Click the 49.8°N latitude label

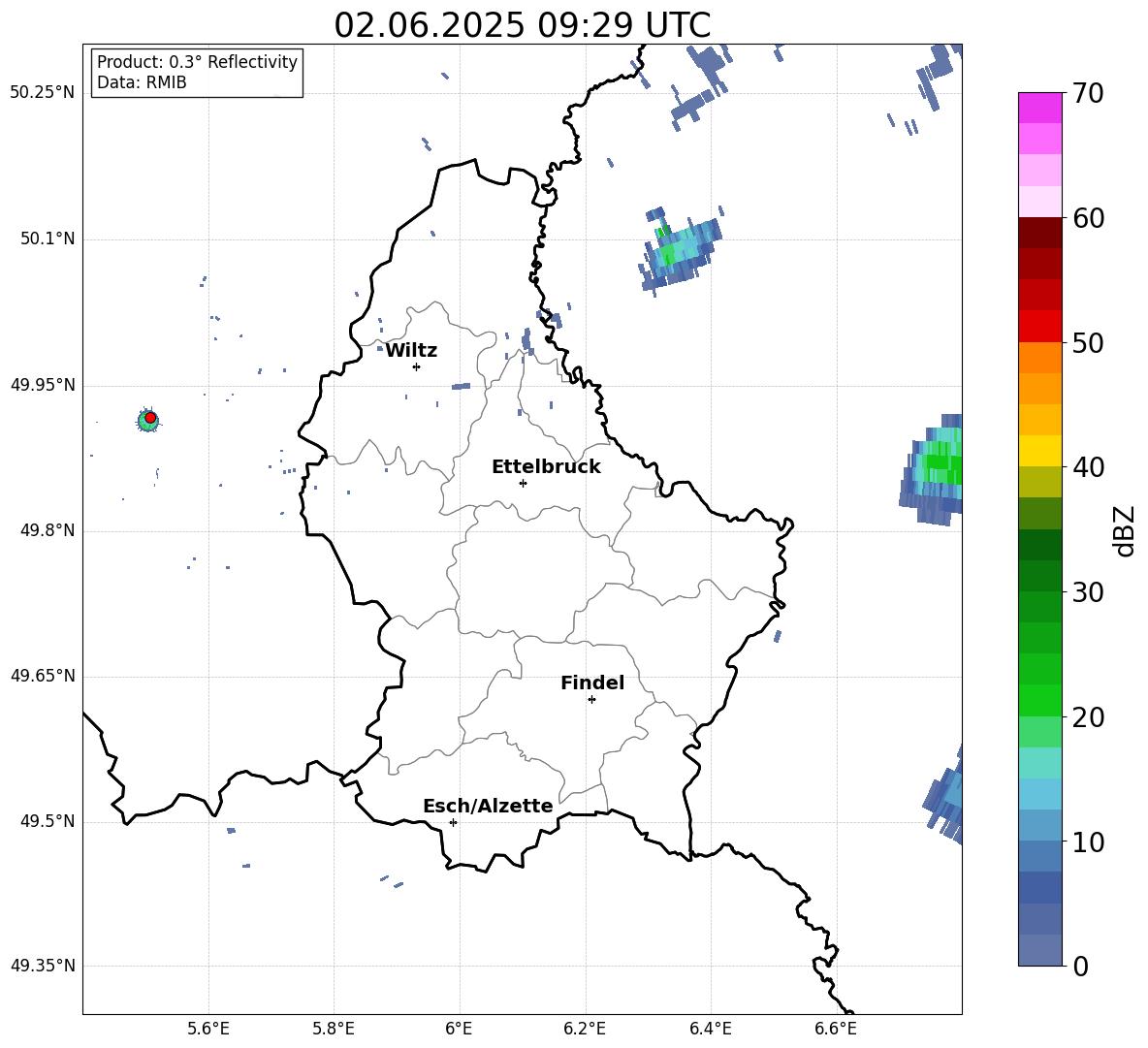[x=47, y=530]
